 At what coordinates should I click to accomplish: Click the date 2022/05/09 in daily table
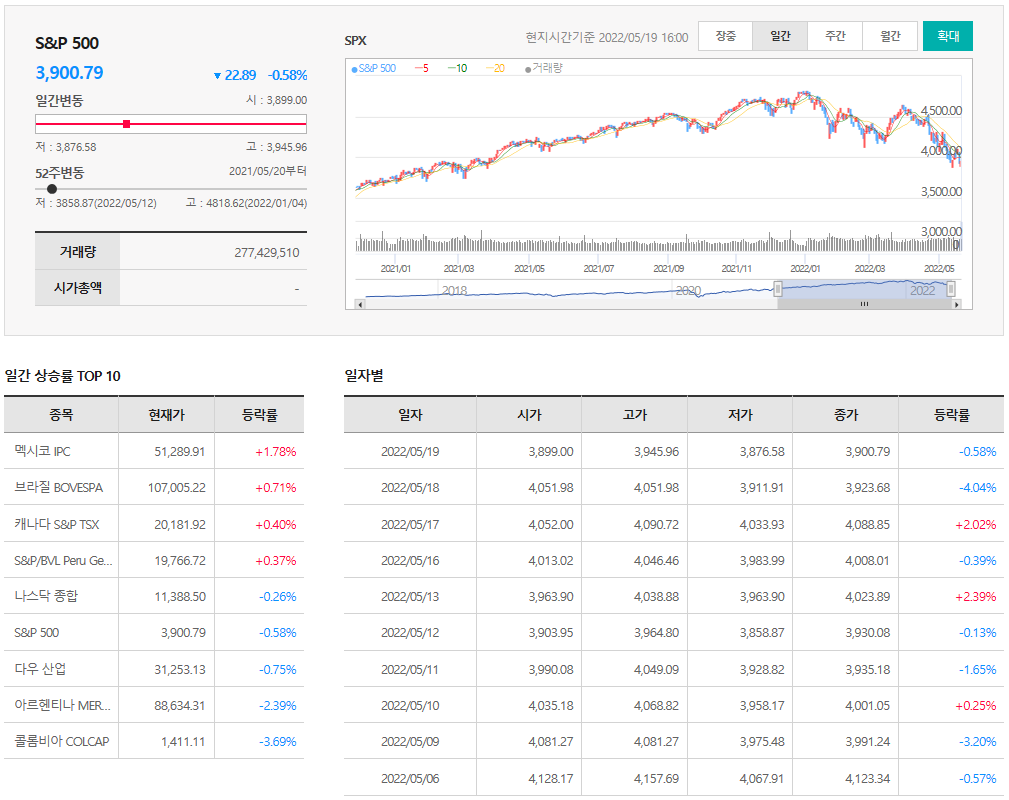(x=410, y=741)
